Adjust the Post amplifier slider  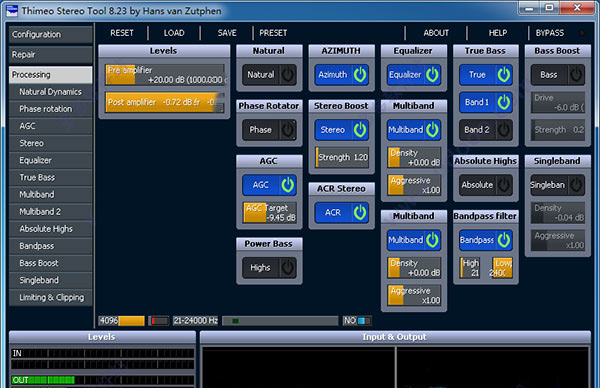[165, 102]
